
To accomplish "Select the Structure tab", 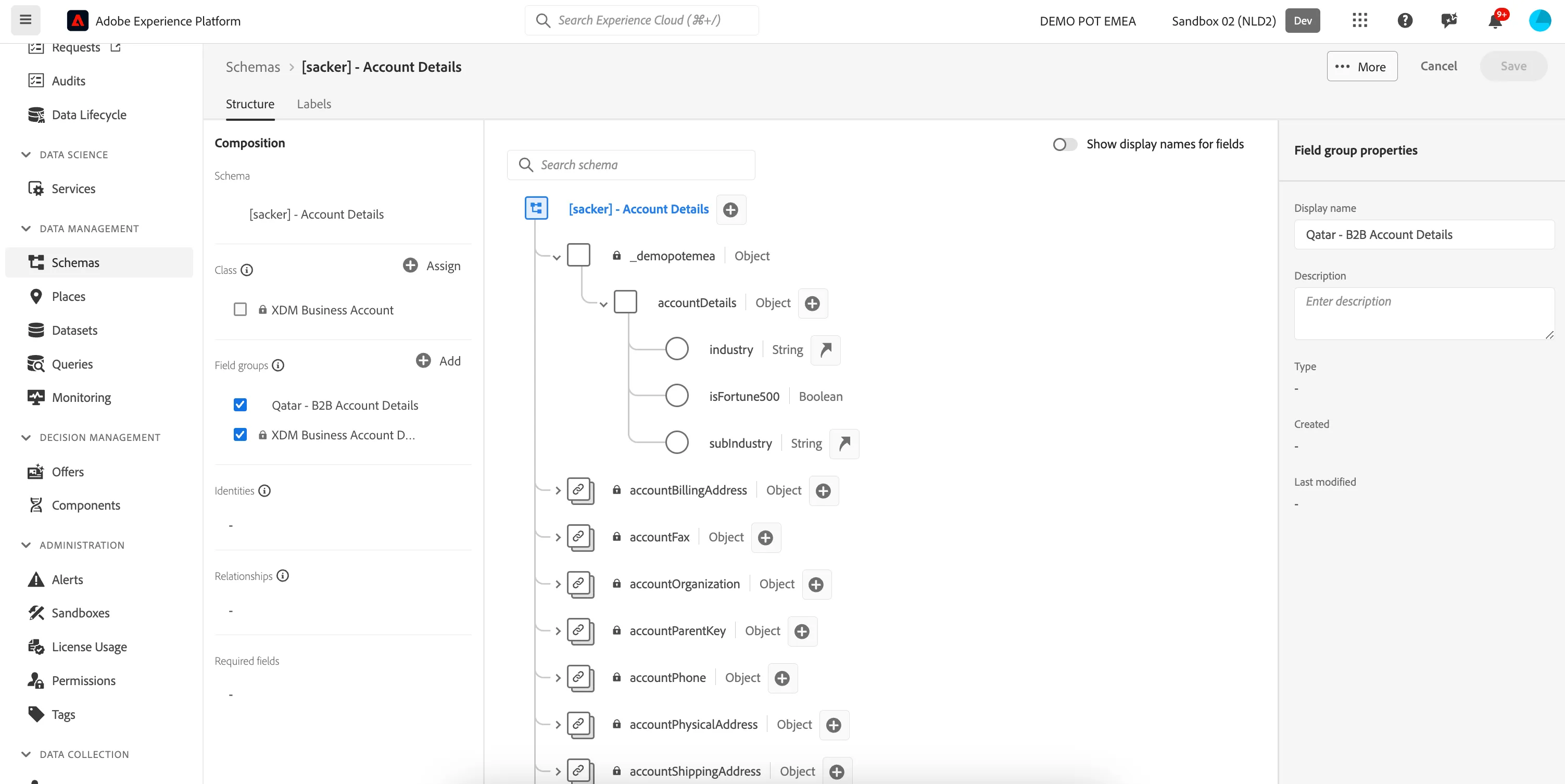I will point(250,104).
